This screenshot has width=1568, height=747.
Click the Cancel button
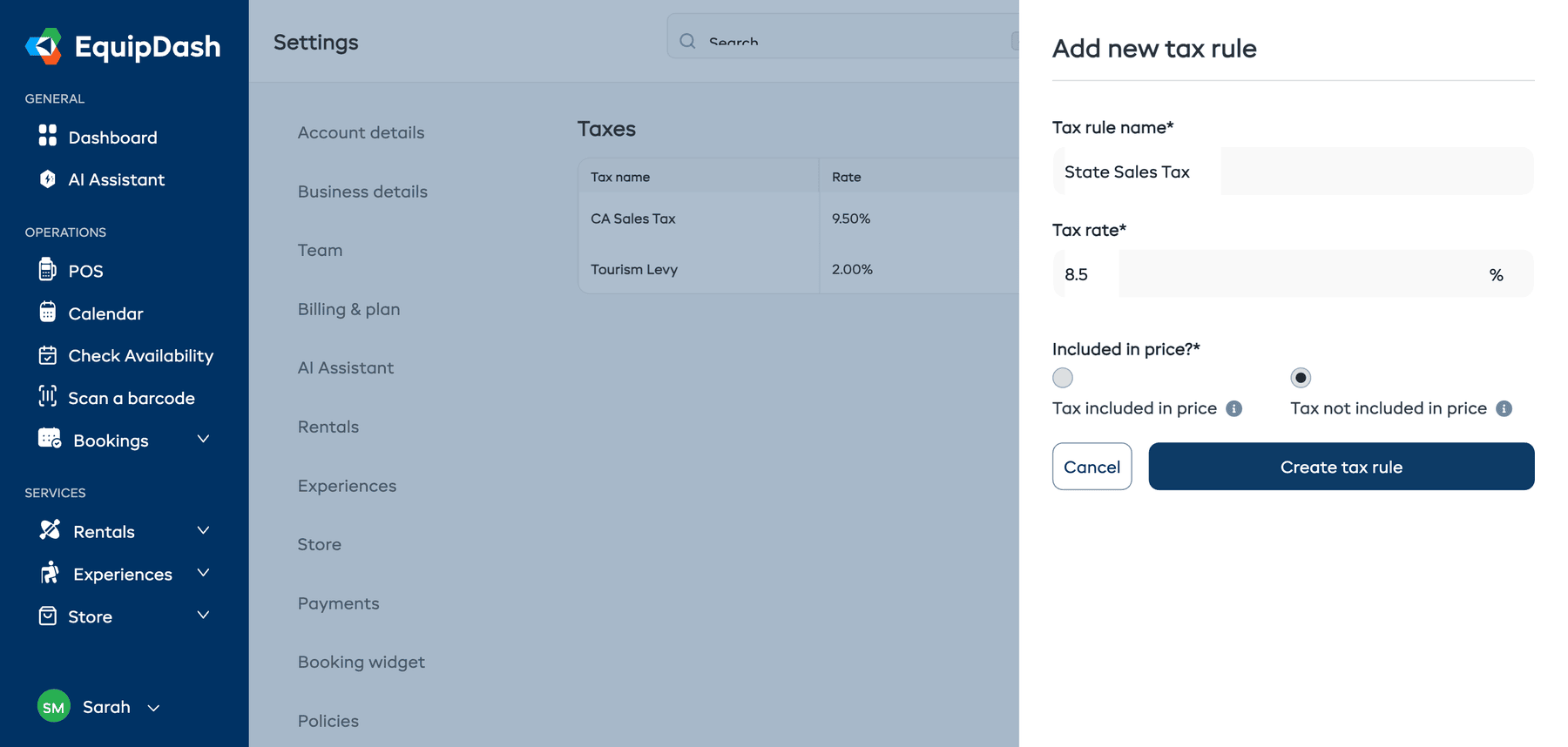(x=1092, y=467)
